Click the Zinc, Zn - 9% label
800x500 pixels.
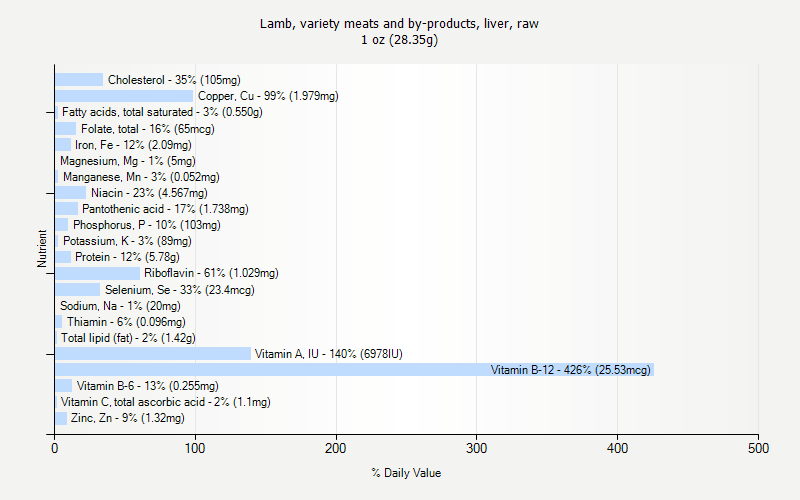128,418
